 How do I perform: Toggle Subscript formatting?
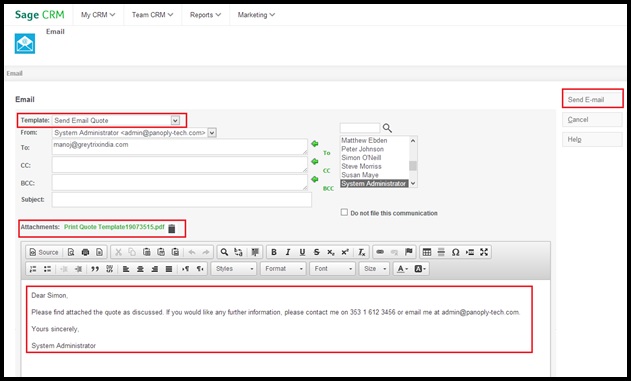[x=331, y=252]
